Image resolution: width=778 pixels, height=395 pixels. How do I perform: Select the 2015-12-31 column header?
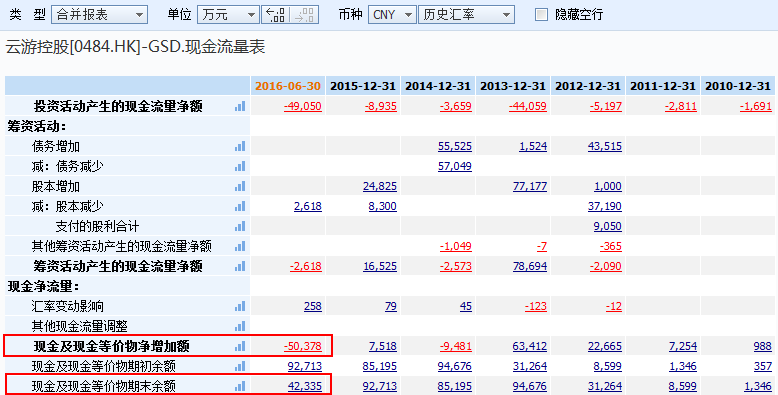(x=363, y=86)
